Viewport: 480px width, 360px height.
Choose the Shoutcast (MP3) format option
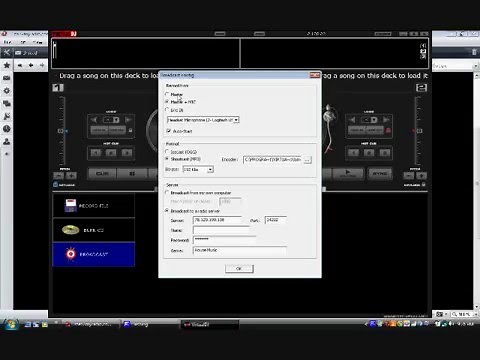(168, 159)
